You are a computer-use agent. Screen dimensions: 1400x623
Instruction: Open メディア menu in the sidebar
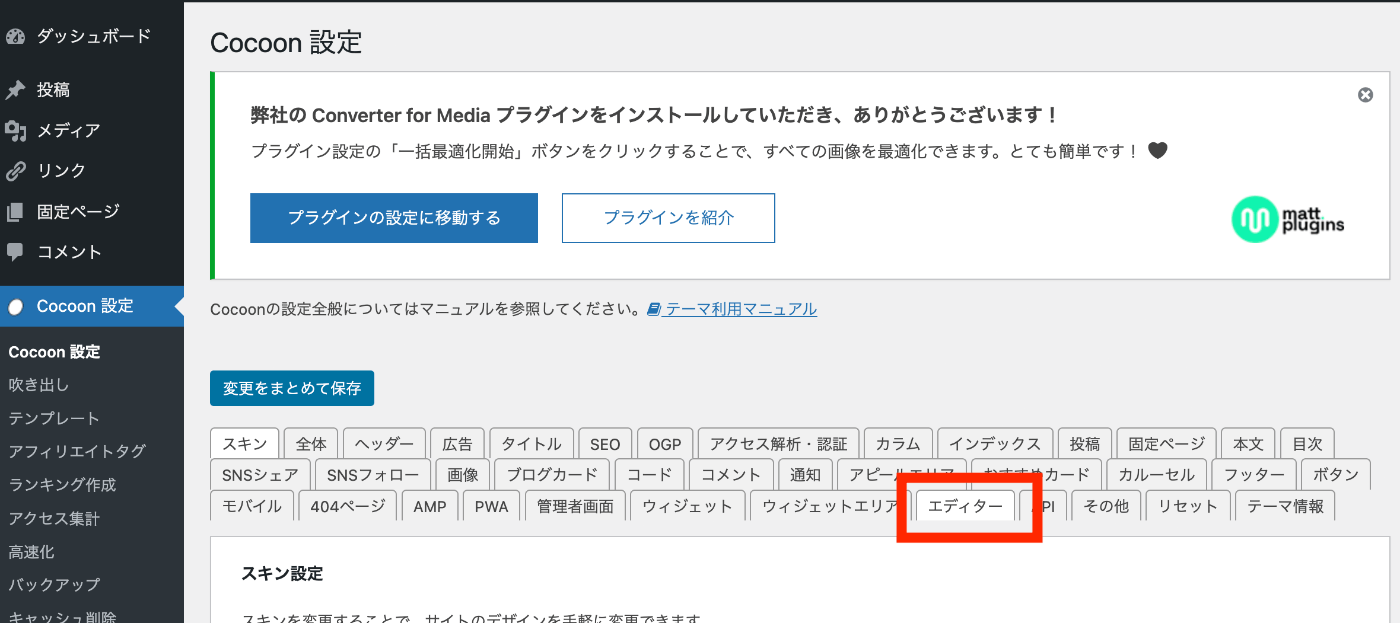pyautogui.click(x=68, y=131)
